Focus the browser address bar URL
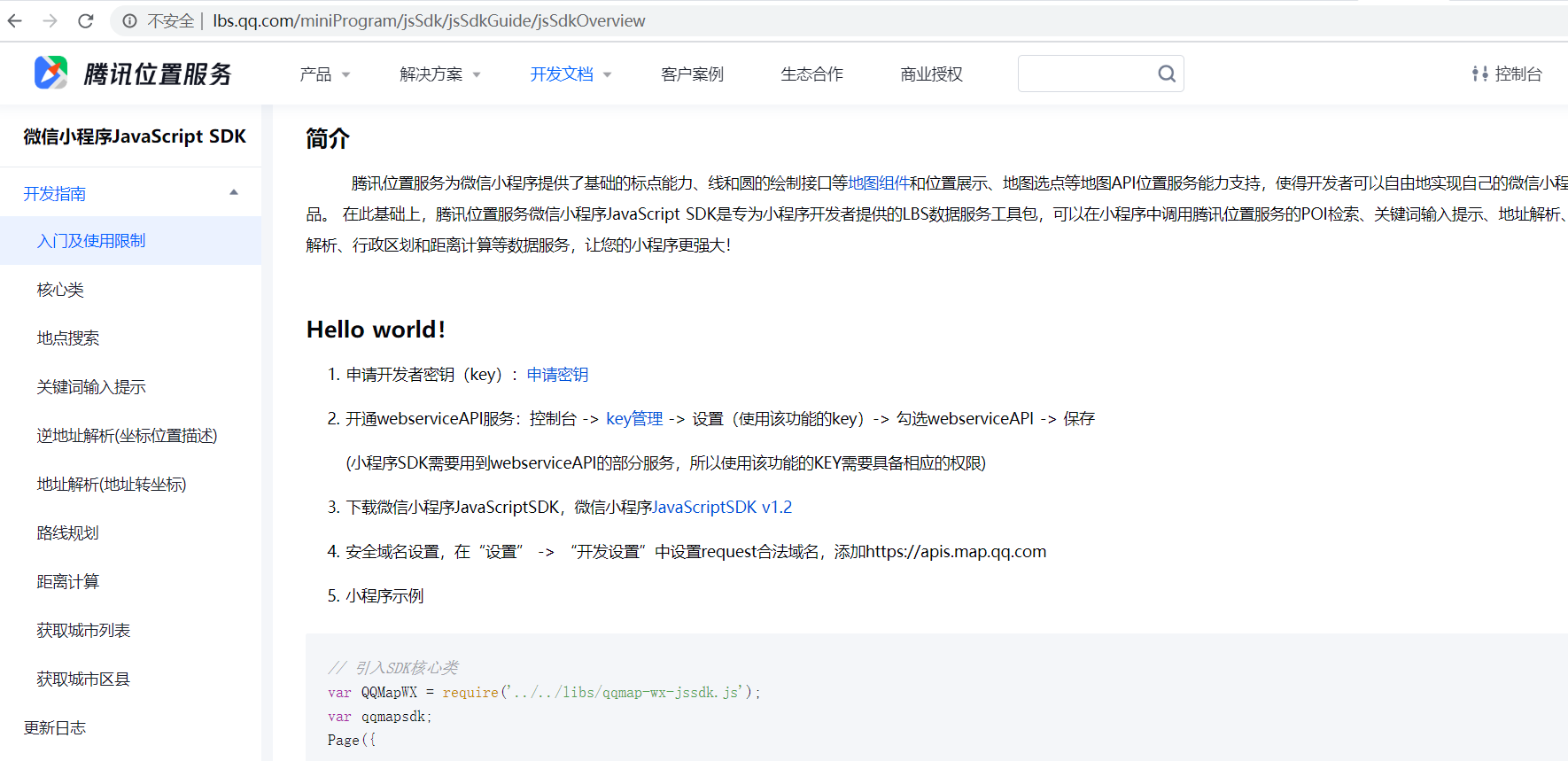Image resolution: width=1568 pixels, height=761 pixels. [429, 20]
